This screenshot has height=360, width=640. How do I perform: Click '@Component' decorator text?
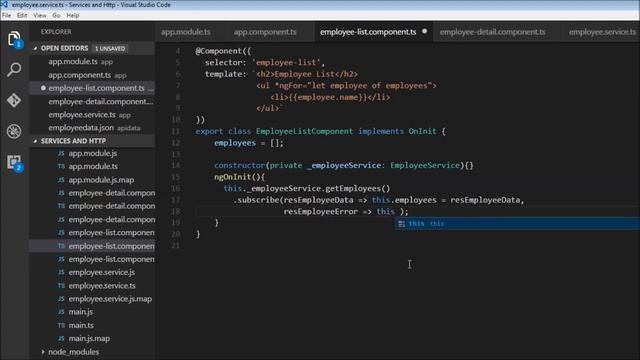218,51
